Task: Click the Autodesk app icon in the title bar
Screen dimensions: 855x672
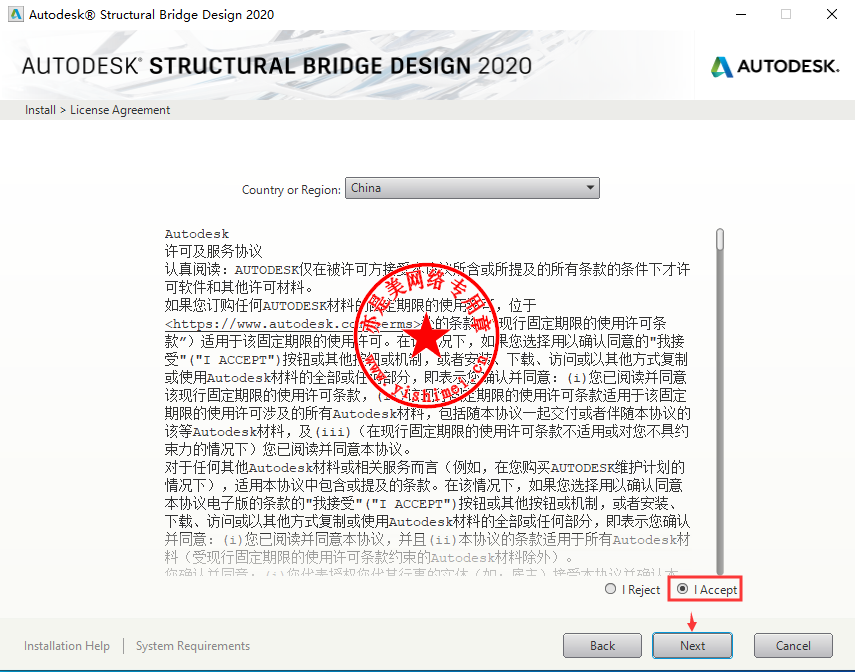Action: tap(16, 14)
